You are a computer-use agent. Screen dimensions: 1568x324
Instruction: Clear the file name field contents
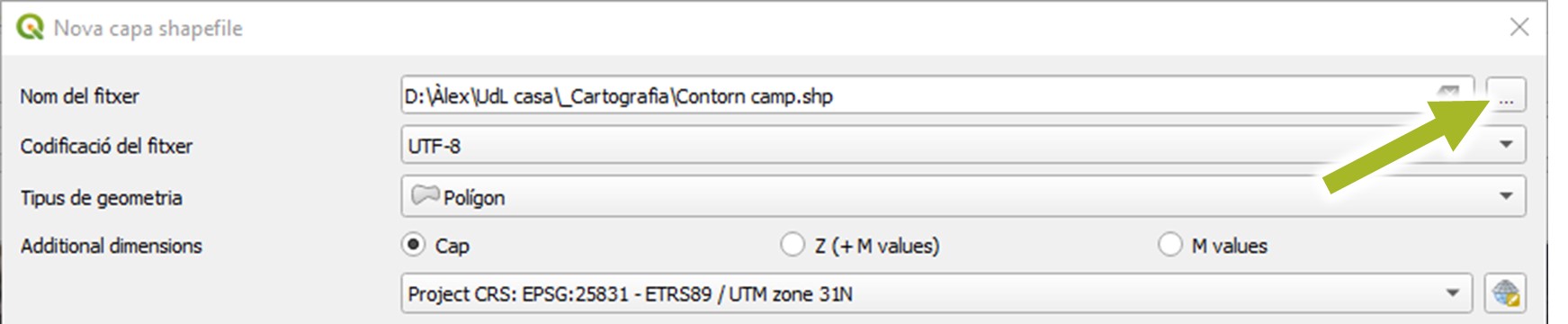[x=1447, y=93]
